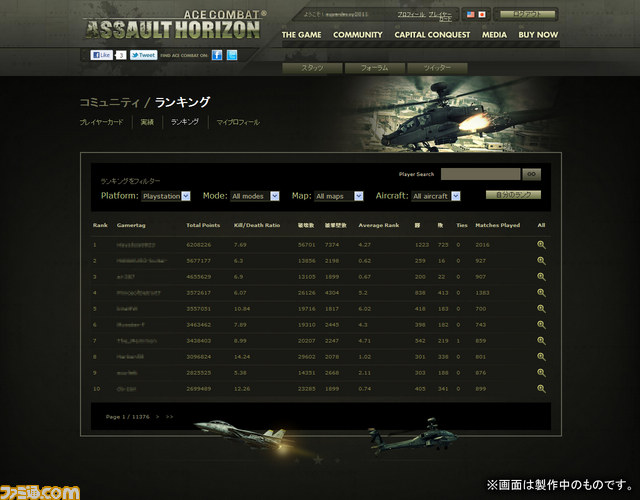The height and width of the screenshot is (500, 640).
Task: Click magnifier for 10.84 kill/death row
Action: pyautogui.click(x=541, y=309)
